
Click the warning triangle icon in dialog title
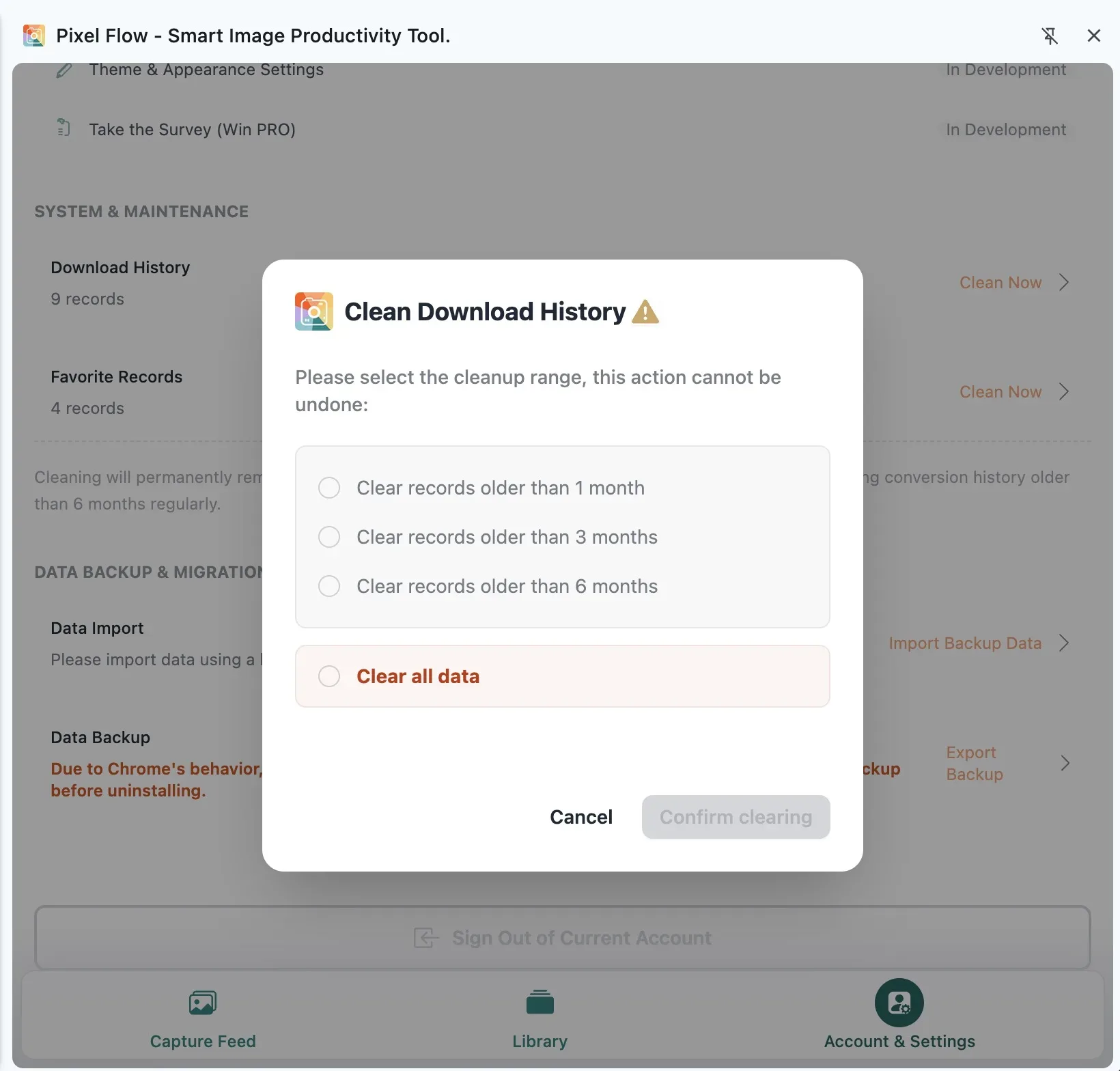[645, 312]
